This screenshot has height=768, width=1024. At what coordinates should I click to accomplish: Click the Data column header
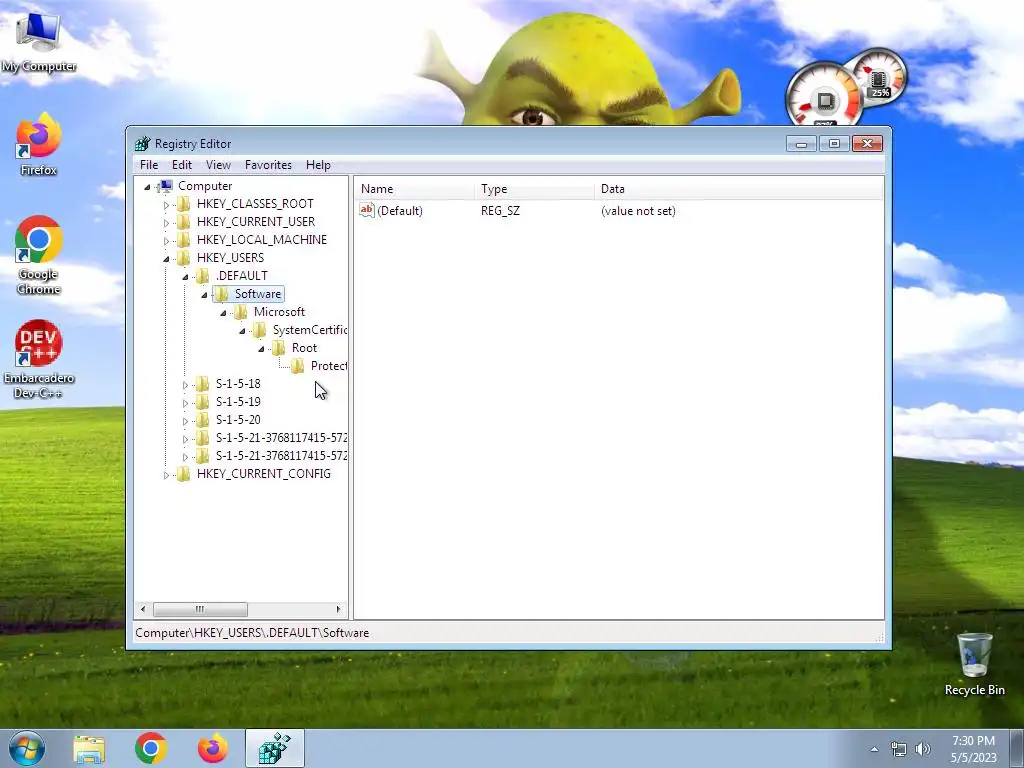739,189
